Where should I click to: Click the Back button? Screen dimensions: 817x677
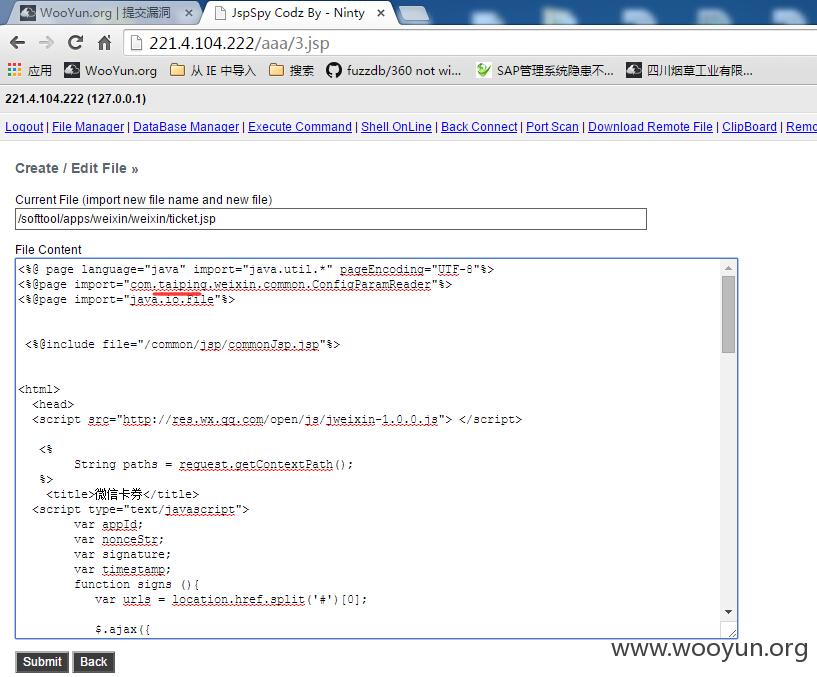point(93,662)
